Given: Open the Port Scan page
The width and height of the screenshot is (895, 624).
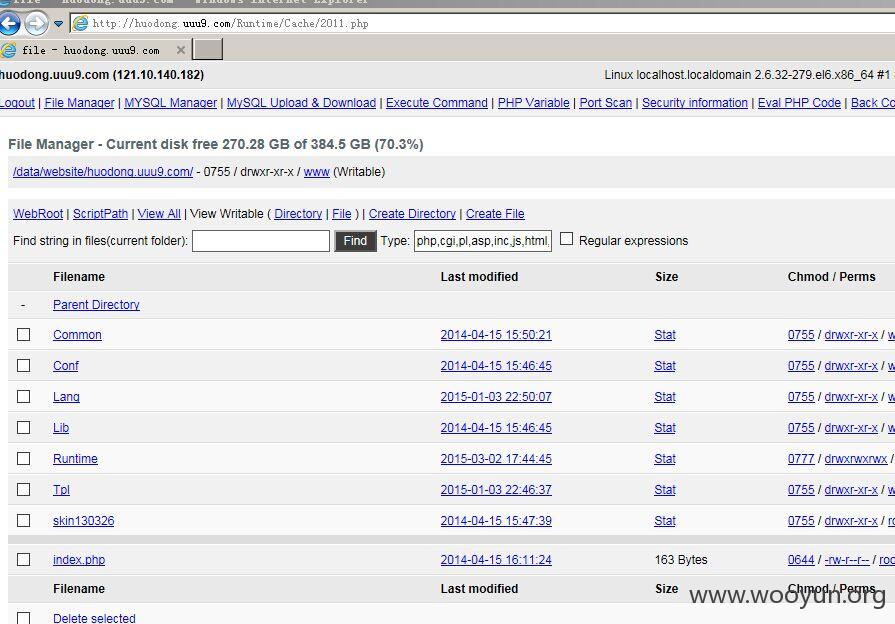Looking at the screenshot, I should [x=606, y=103].
